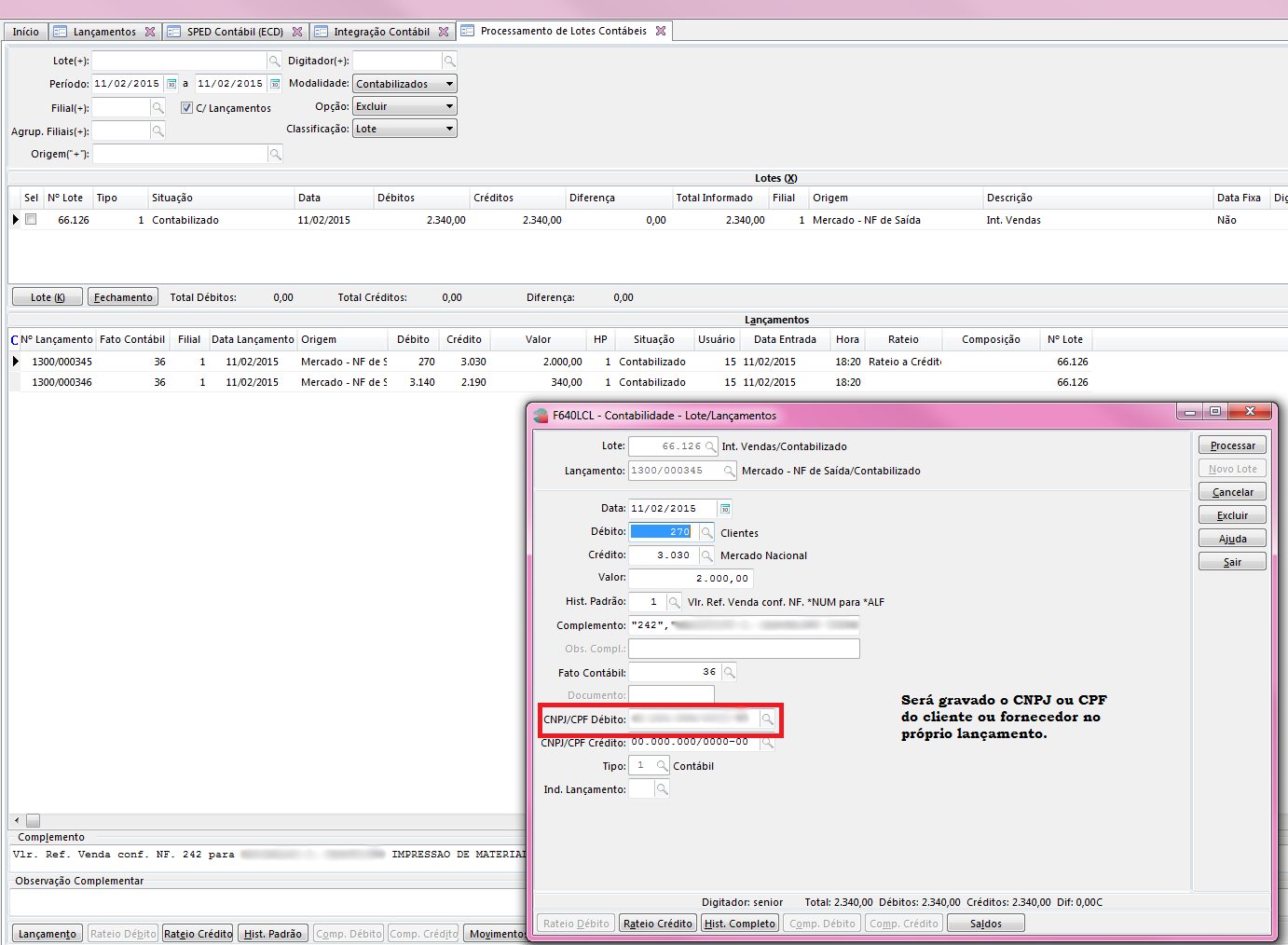Toggle C/ Lançamentos checkbox
1288x945 pixels.
click(186, 108)
